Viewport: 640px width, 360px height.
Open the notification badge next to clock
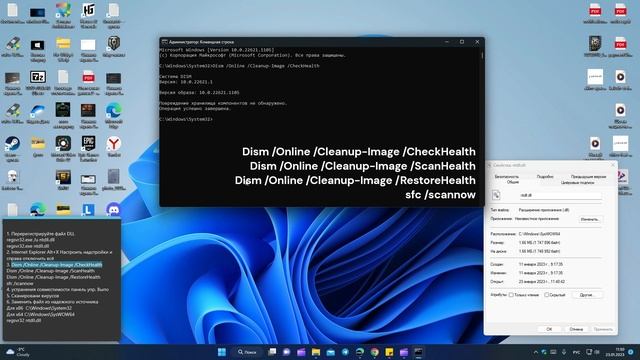pos(631,352)
